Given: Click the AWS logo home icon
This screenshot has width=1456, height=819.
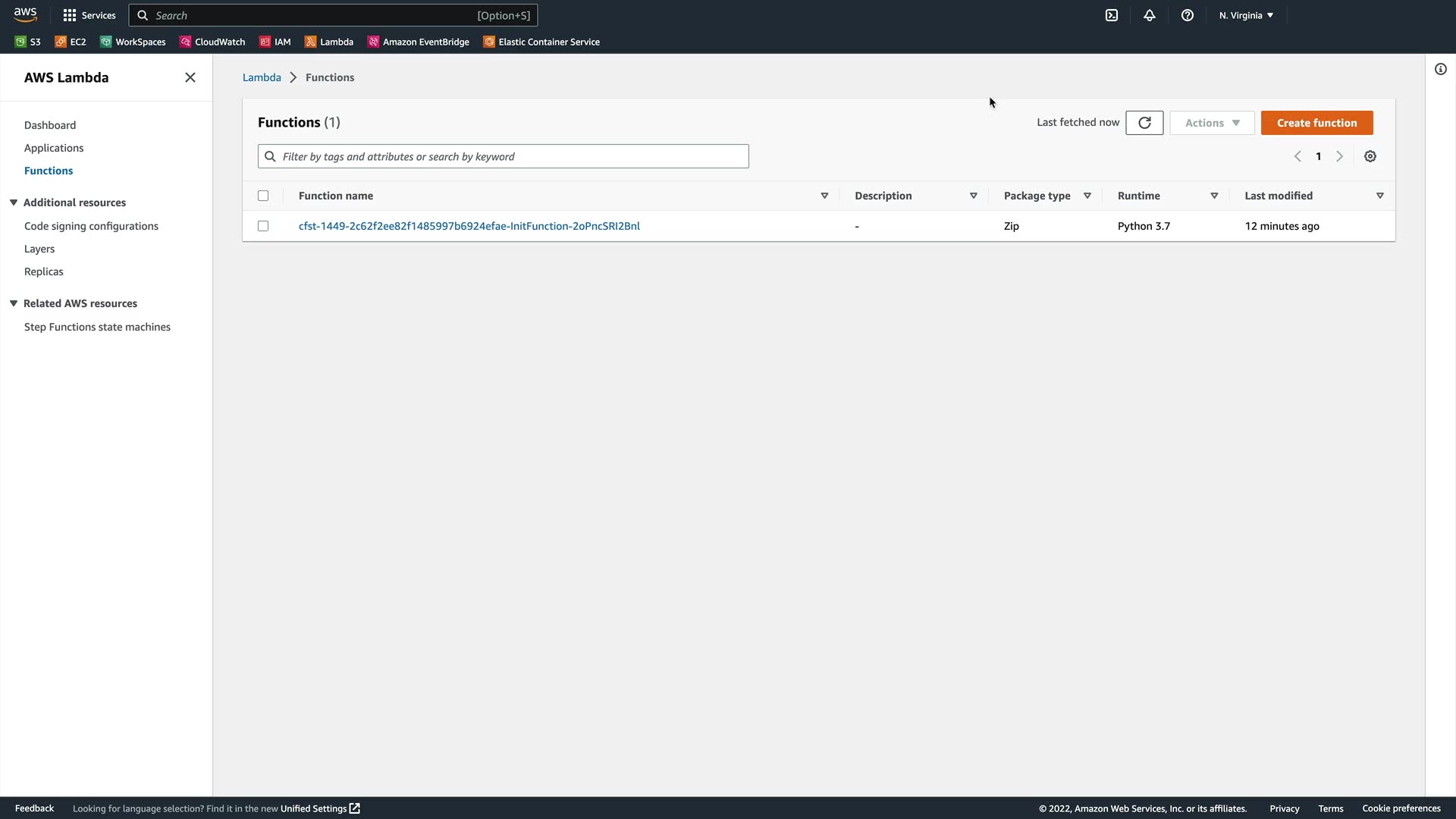Looking at the screenshot, I should click(25, 14).
